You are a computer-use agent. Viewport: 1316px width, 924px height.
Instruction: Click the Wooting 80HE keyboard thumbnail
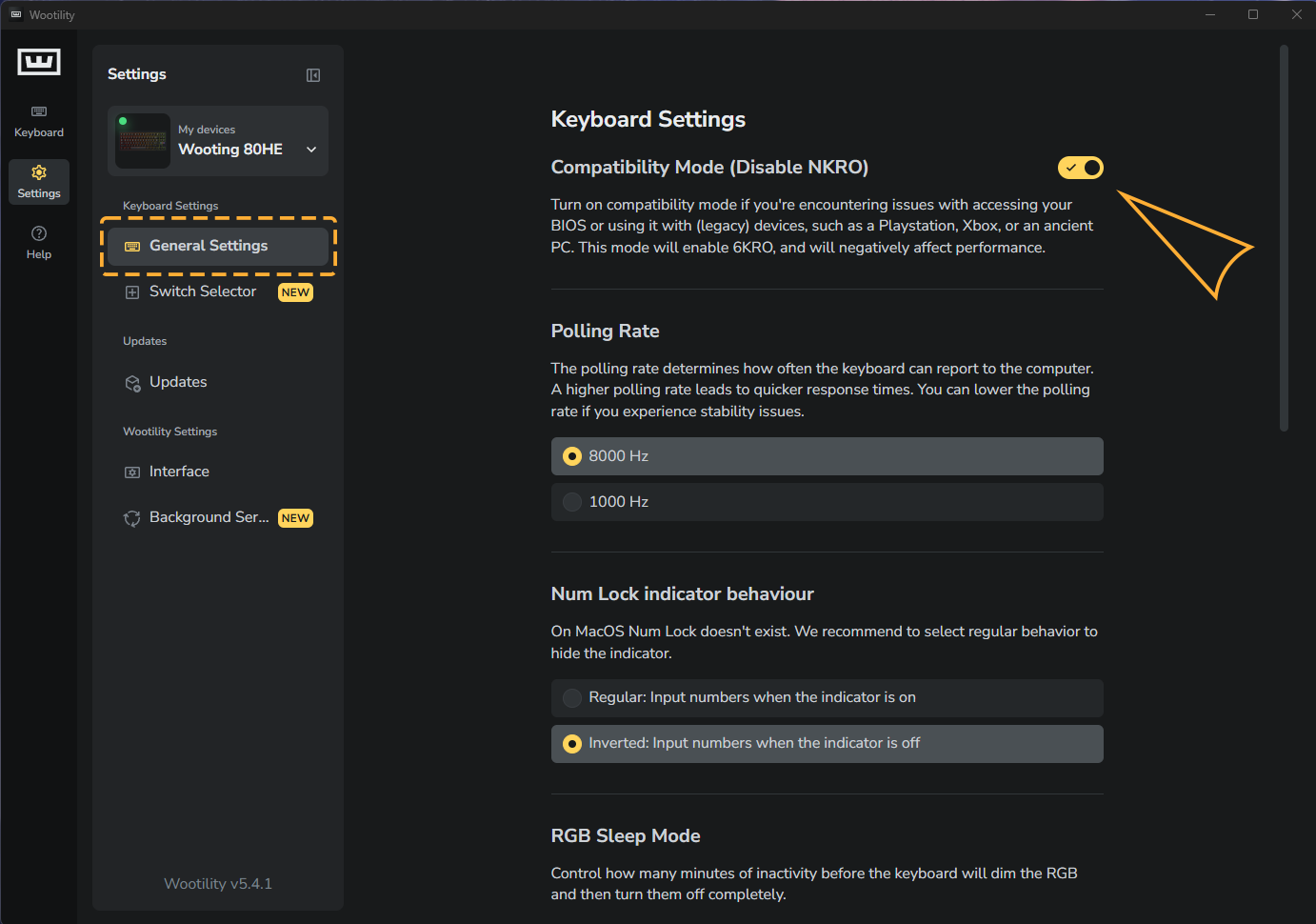pos(143,141)
